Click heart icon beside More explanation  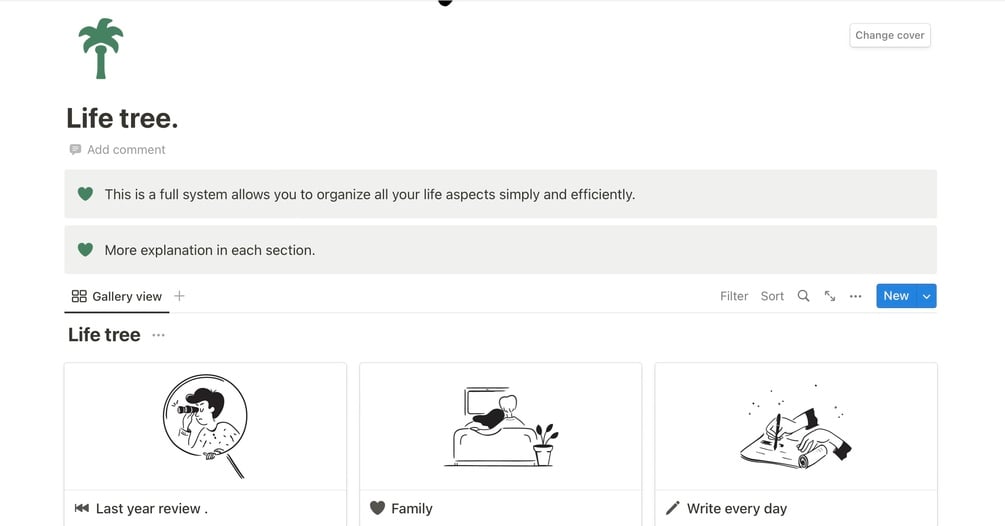[x=86, y=250]
